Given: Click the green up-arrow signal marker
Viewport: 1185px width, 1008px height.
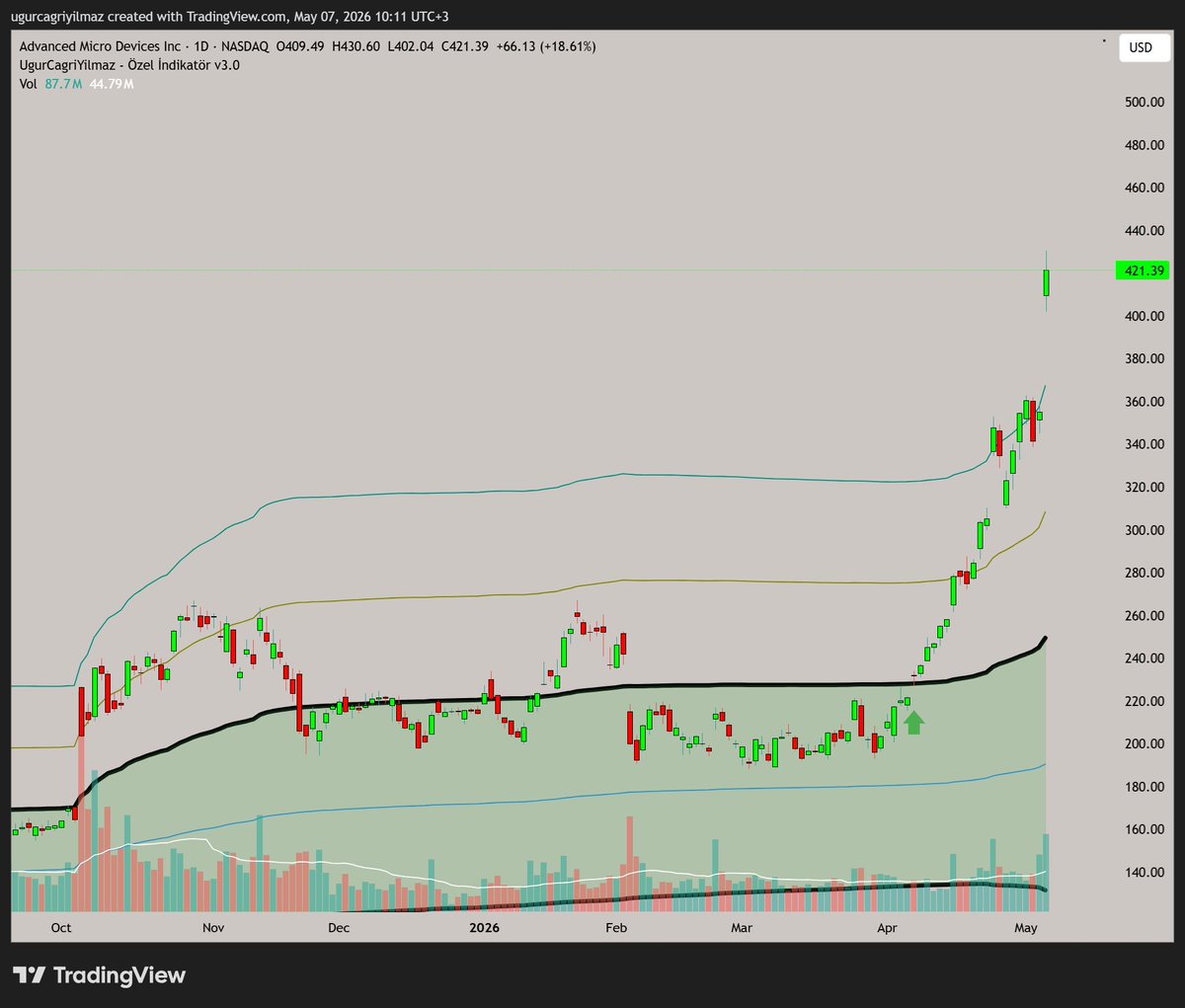Looking at the screenshot, I should 913,723.
